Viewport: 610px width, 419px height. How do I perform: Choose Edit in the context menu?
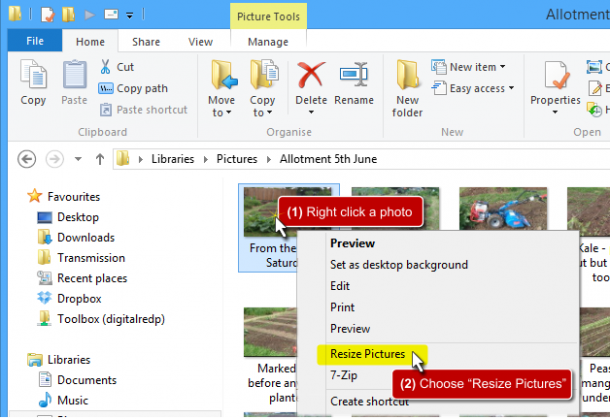[x=340, y=286]
